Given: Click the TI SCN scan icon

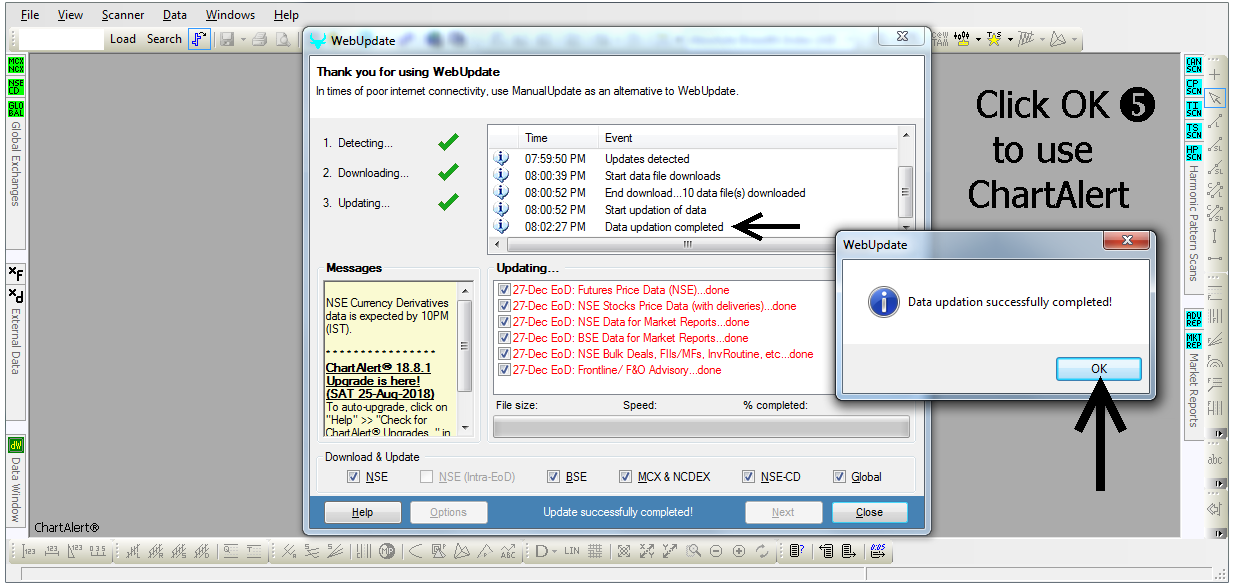Looking at the screenshot, I should tap(1194, 109).
